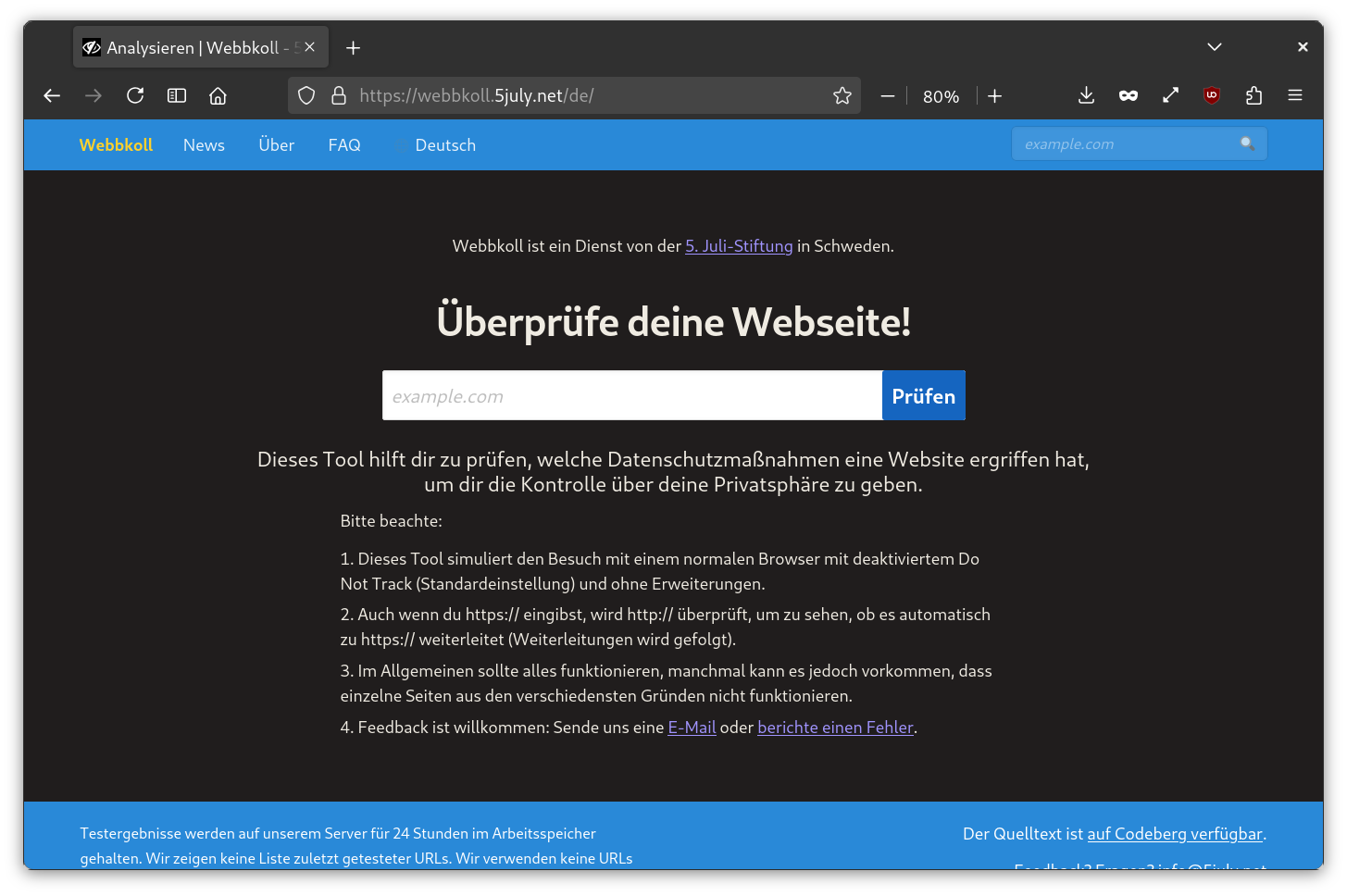Open the extensions puzzle-piece menu
The width and height of the screenshot is (1347, 896).
[1254, 95]
